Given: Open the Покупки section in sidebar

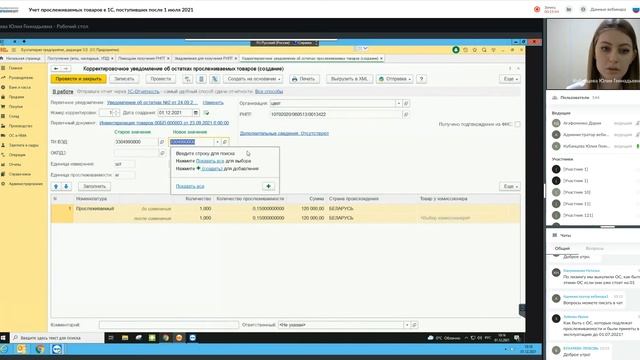Looking at the screenshot, I should [x=16, y=107].
